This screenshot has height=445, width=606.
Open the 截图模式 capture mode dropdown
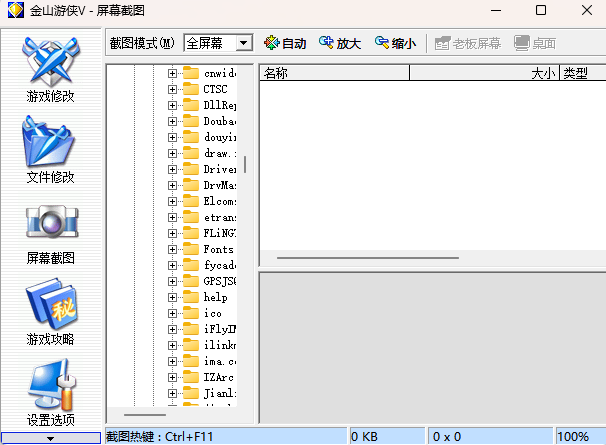tap(243, 43)
